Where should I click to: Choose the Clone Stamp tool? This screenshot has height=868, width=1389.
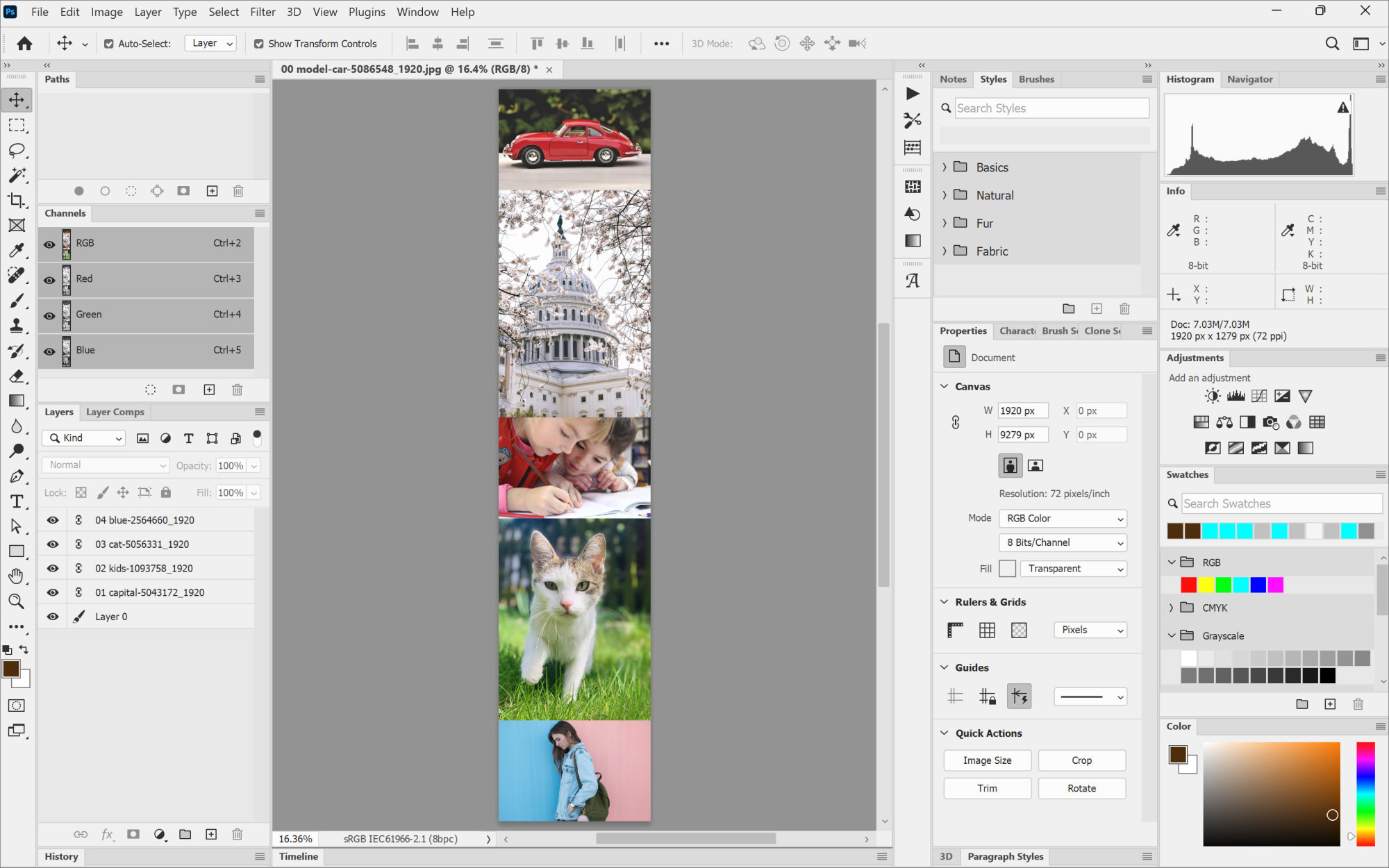17,326
